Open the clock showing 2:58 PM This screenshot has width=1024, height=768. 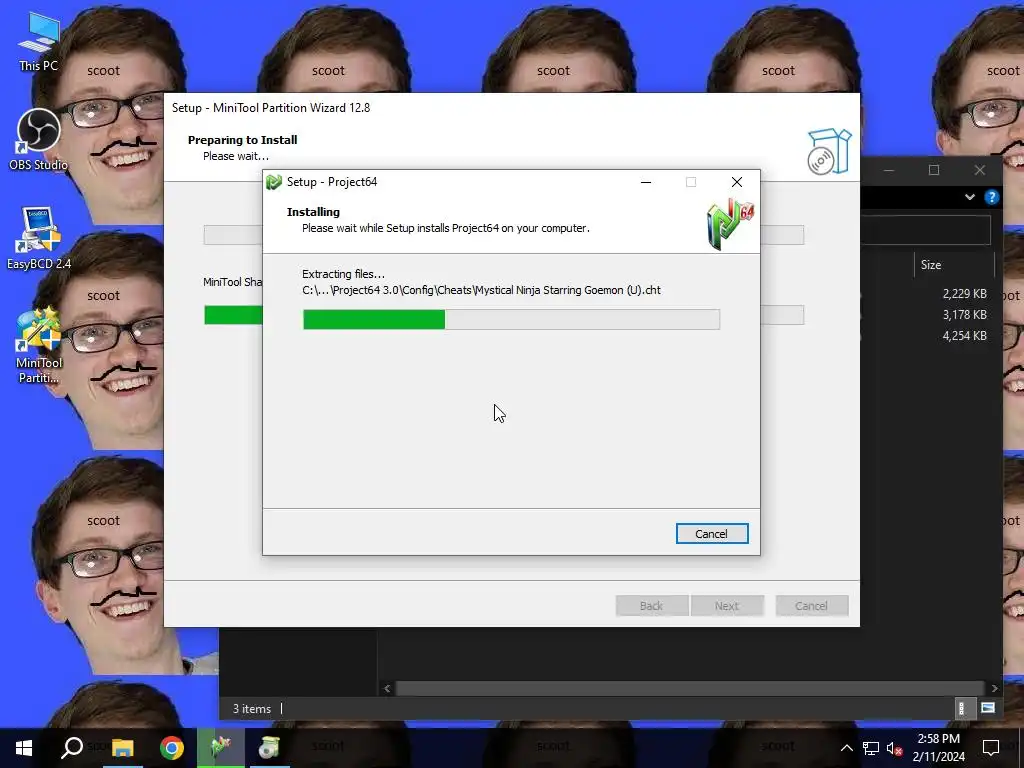click(938, 748)
